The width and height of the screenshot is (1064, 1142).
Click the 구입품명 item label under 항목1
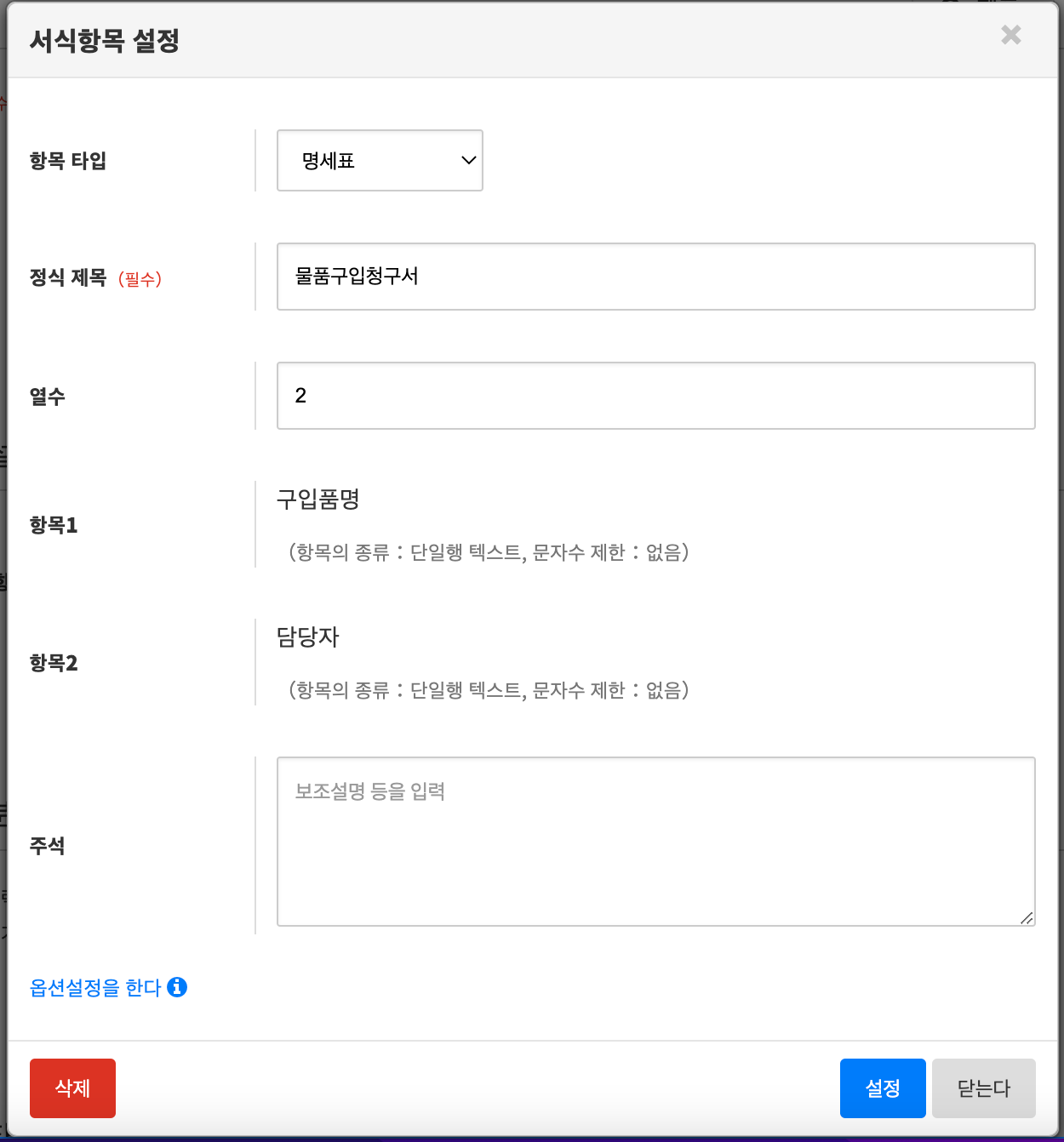pyautogui.click(x=317, y=501)
